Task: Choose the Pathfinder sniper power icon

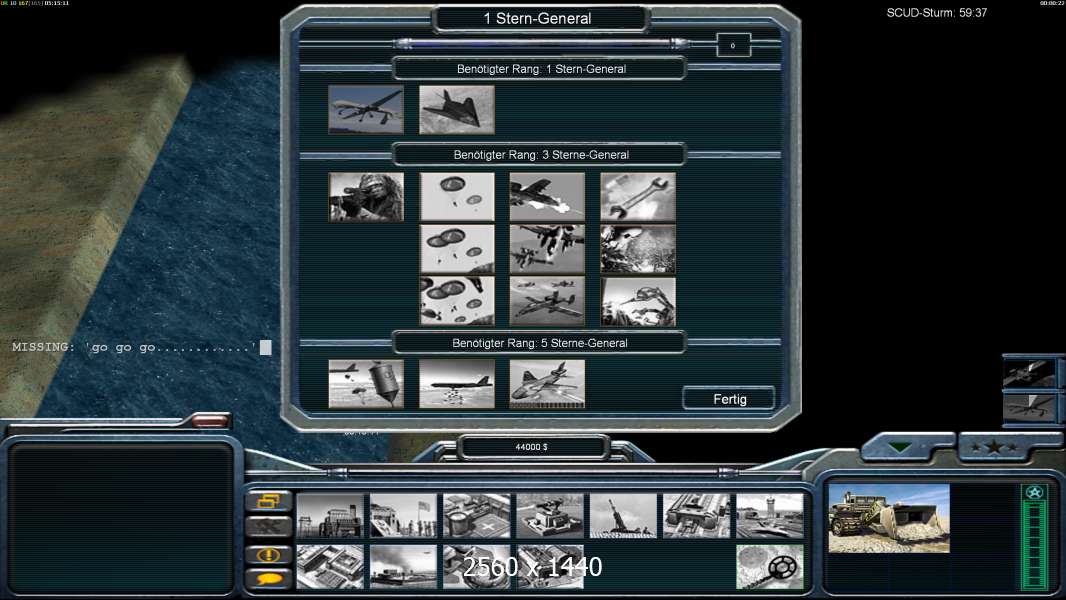Action: pos(366,197)
